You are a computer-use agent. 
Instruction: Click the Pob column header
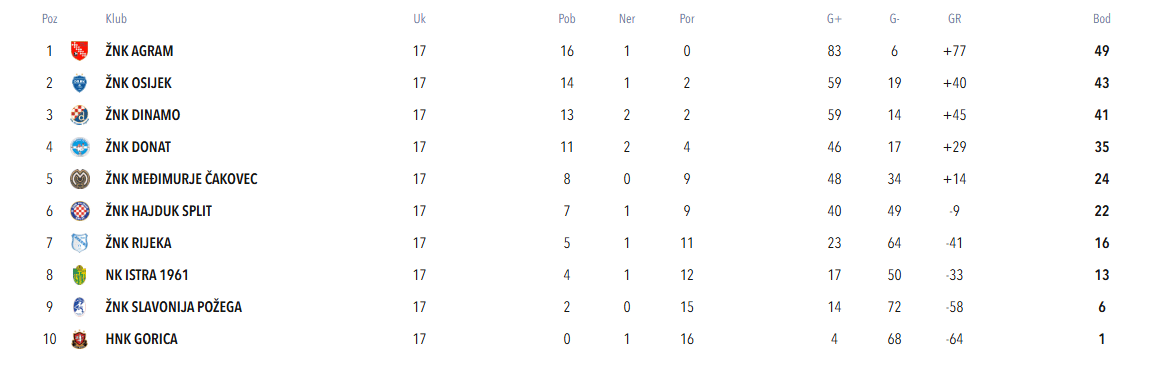click(567, 19)
